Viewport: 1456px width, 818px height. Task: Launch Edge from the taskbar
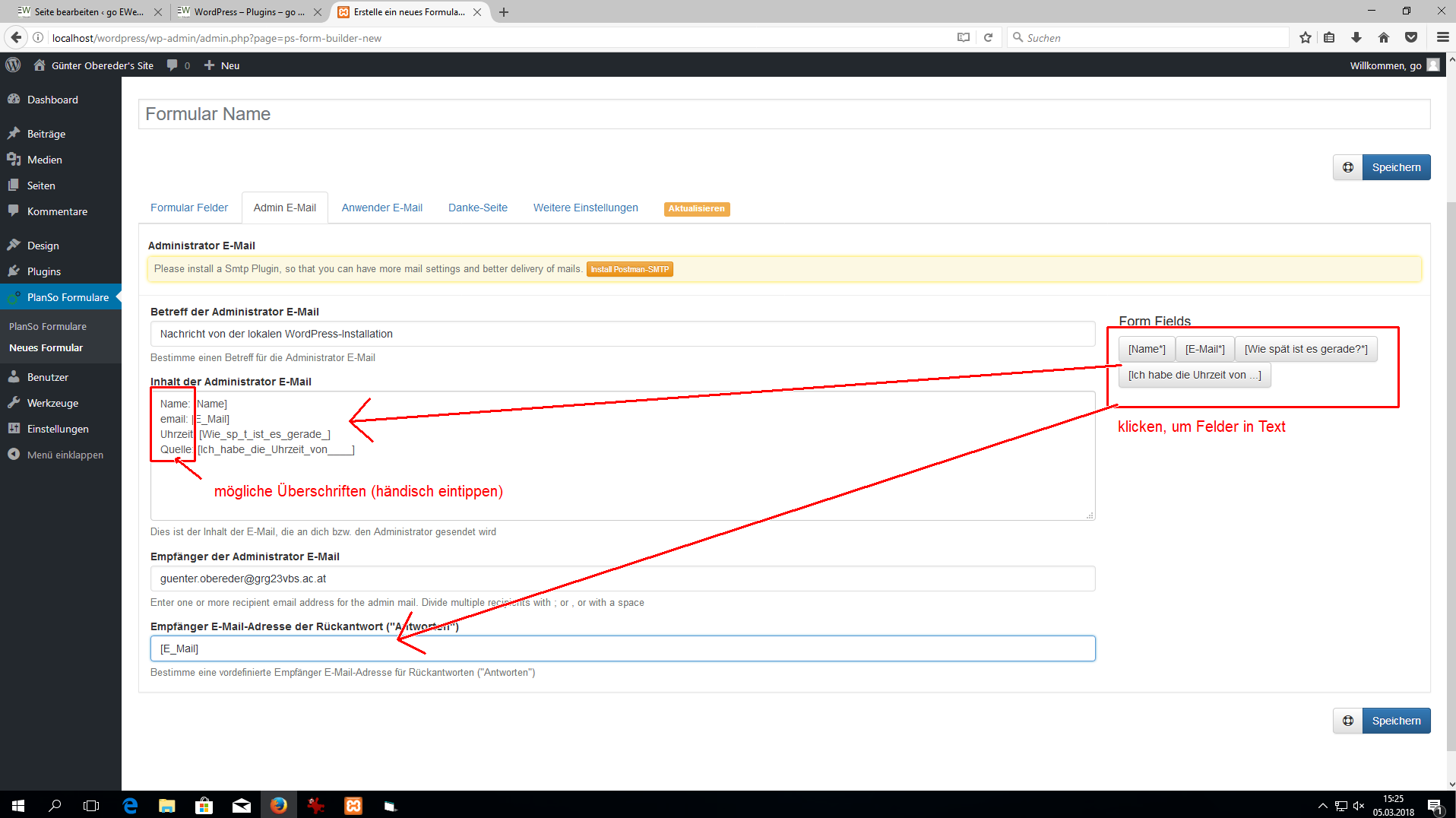point(130,805)
